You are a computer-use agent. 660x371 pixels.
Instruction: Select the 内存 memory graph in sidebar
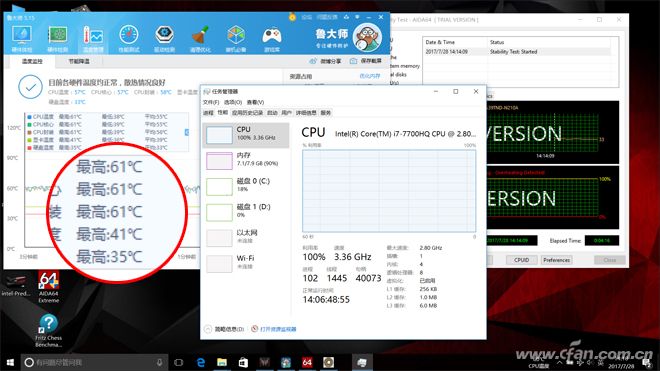[246, 160]
